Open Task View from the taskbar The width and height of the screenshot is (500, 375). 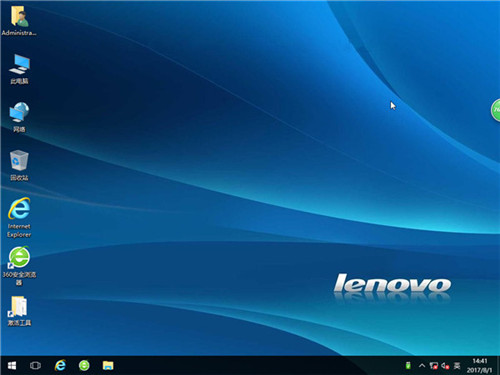(x=35, y=366)
